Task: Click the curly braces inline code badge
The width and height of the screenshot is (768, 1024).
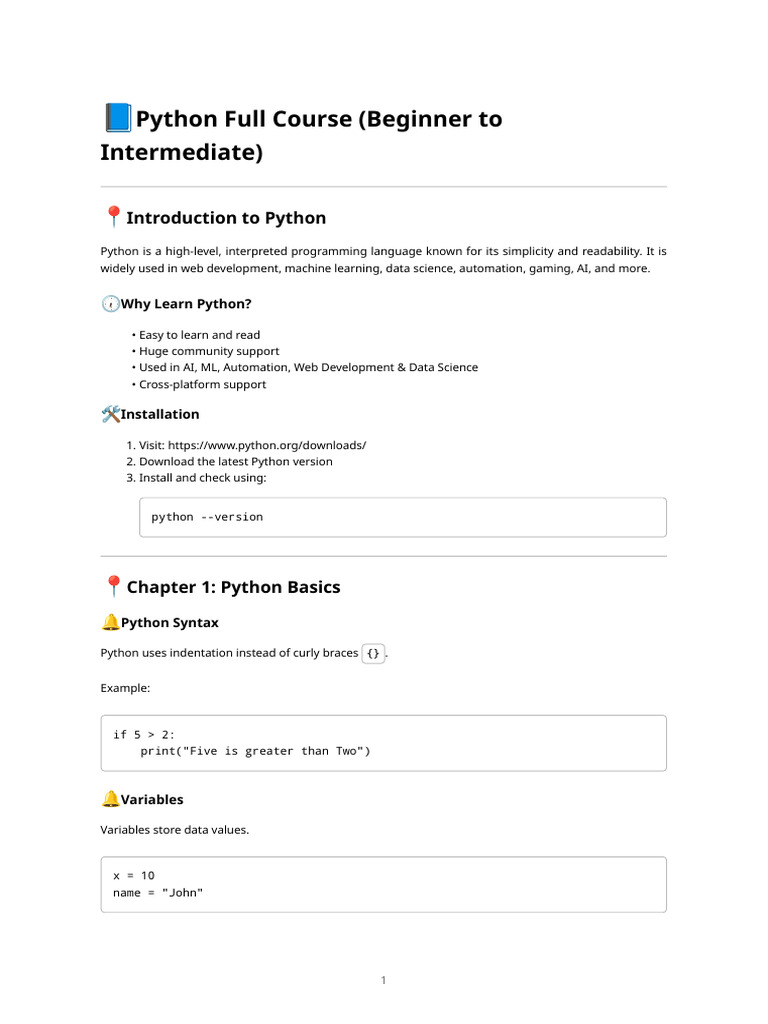Action: (x=373, y=653)
